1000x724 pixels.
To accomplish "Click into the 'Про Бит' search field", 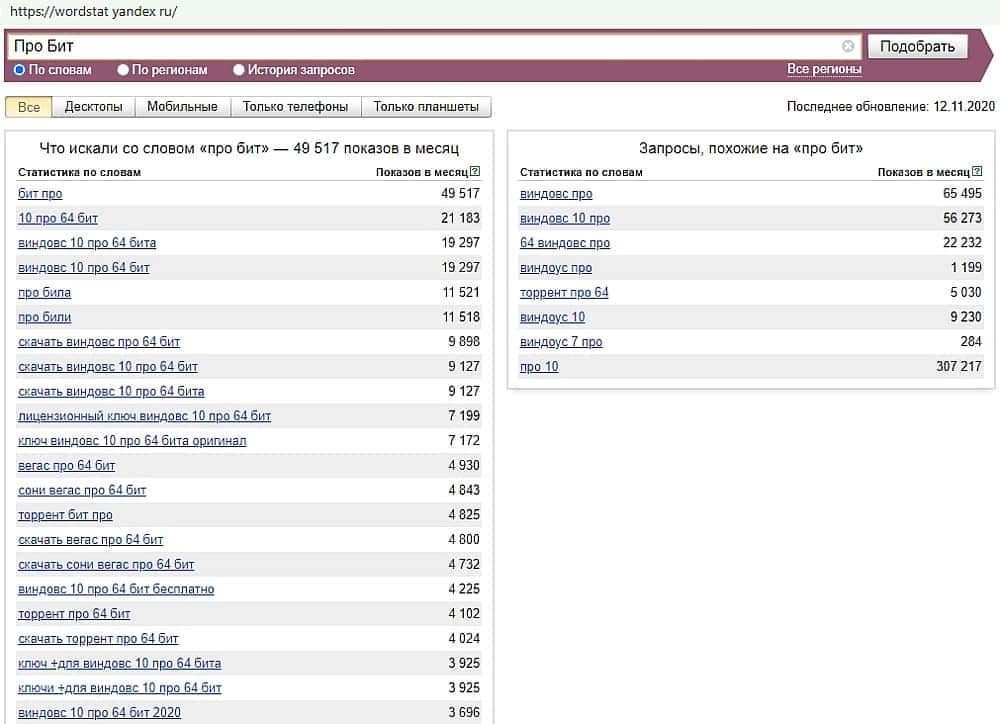I will (x=420, y=46).
